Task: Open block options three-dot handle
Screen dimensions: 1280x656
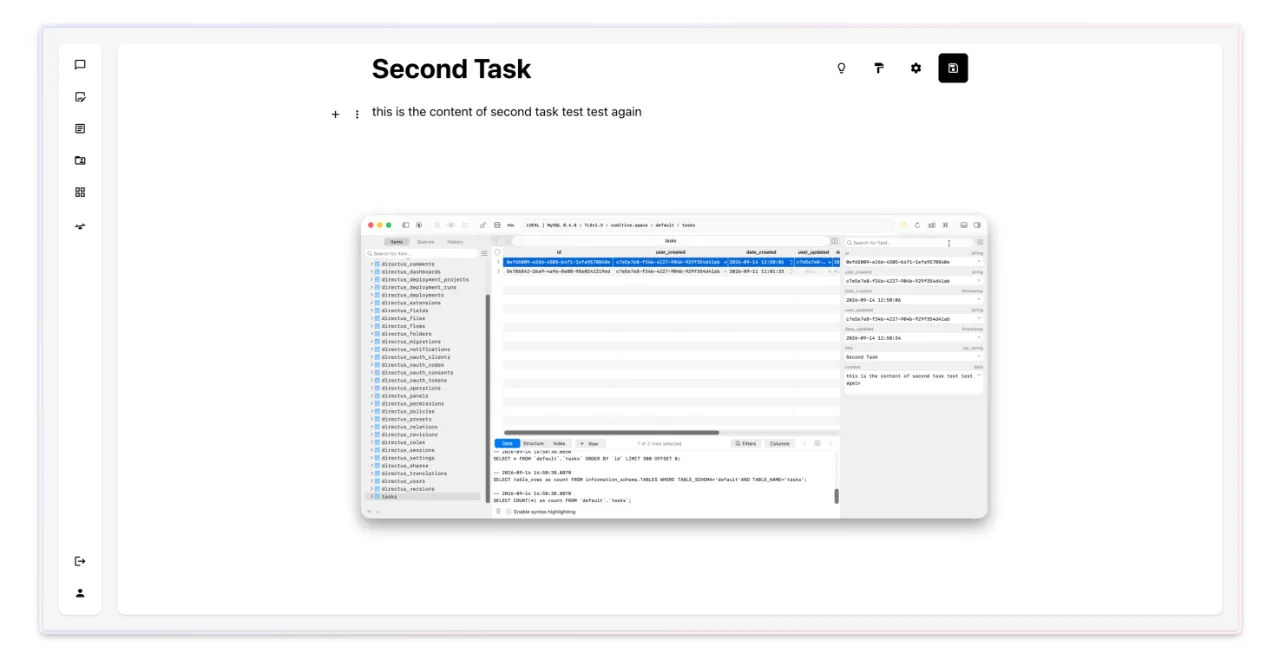Action: [x=357, y=114]
